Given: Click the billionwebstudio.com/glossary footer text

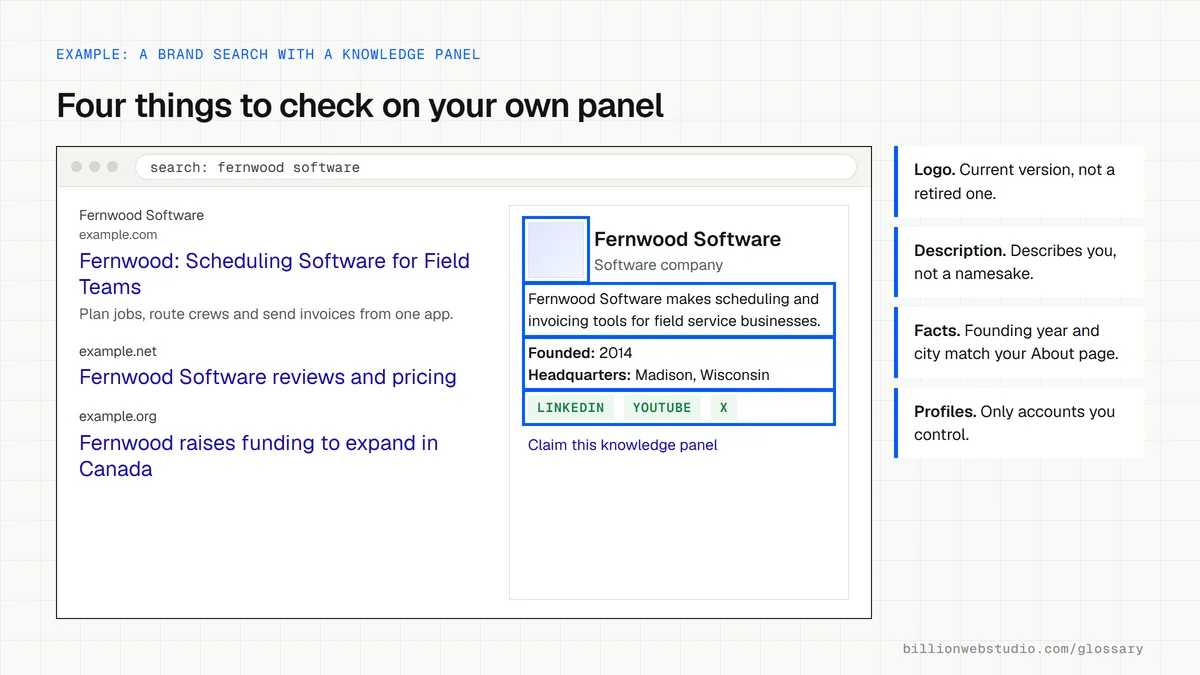Looking at the screenshot, I should click(x=1023, y=649).
